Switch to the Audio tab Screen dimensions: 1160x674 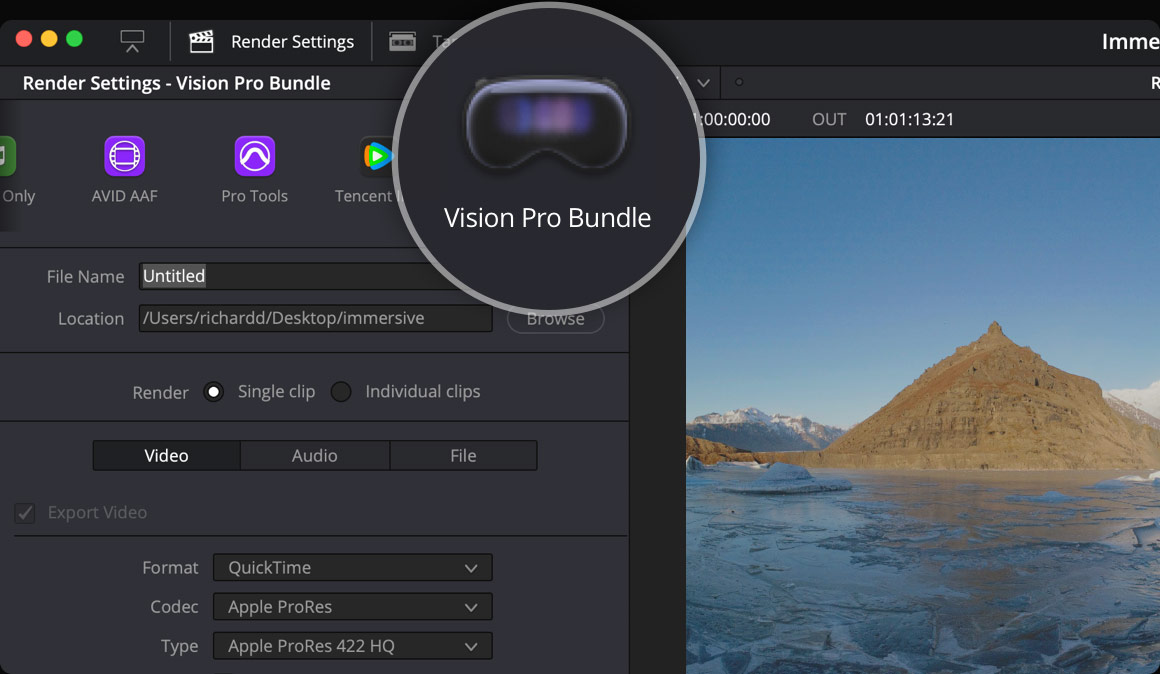(314, 456)
